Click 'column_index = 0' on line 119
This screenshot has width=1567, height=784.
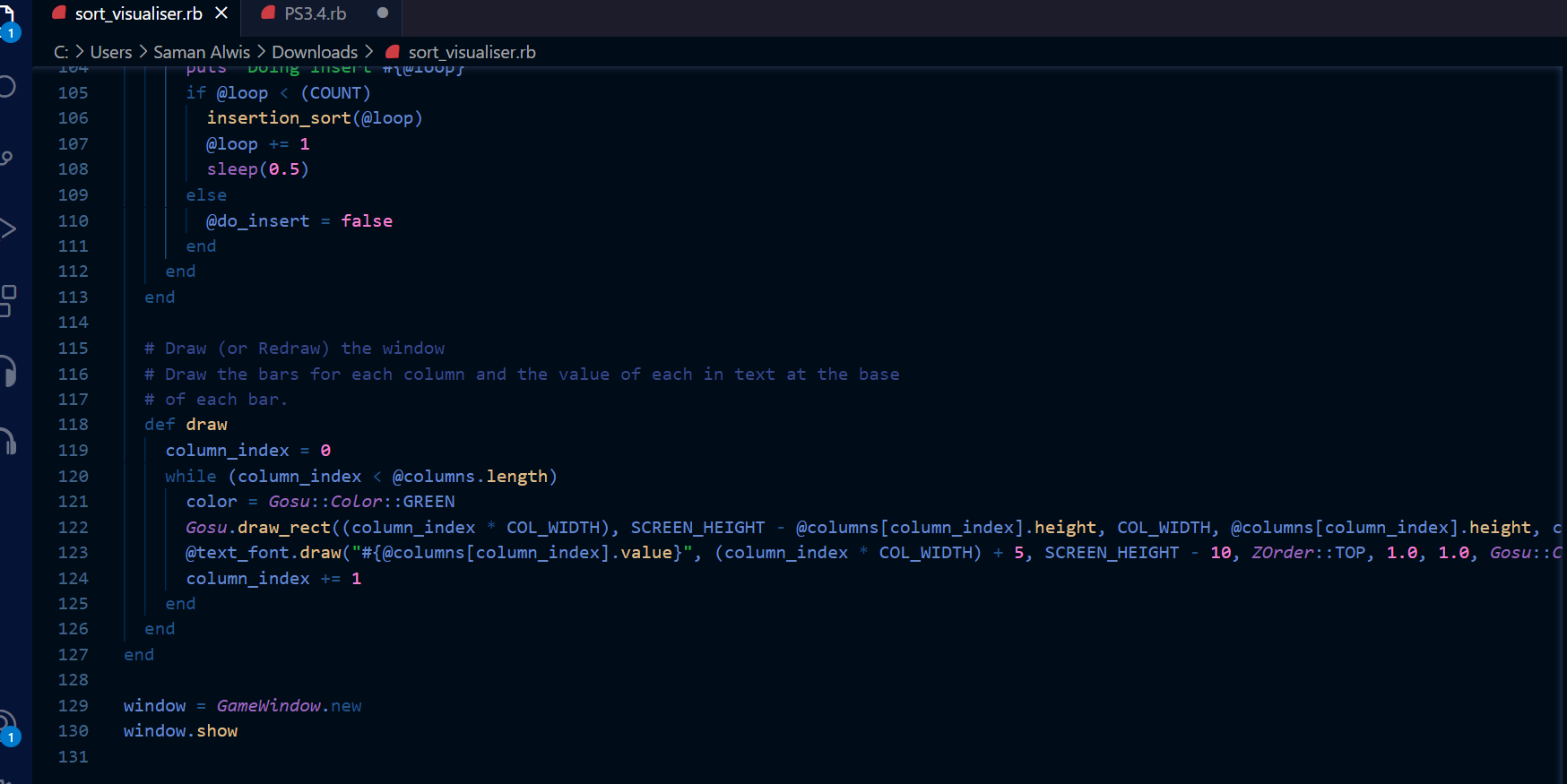[248, 451]
